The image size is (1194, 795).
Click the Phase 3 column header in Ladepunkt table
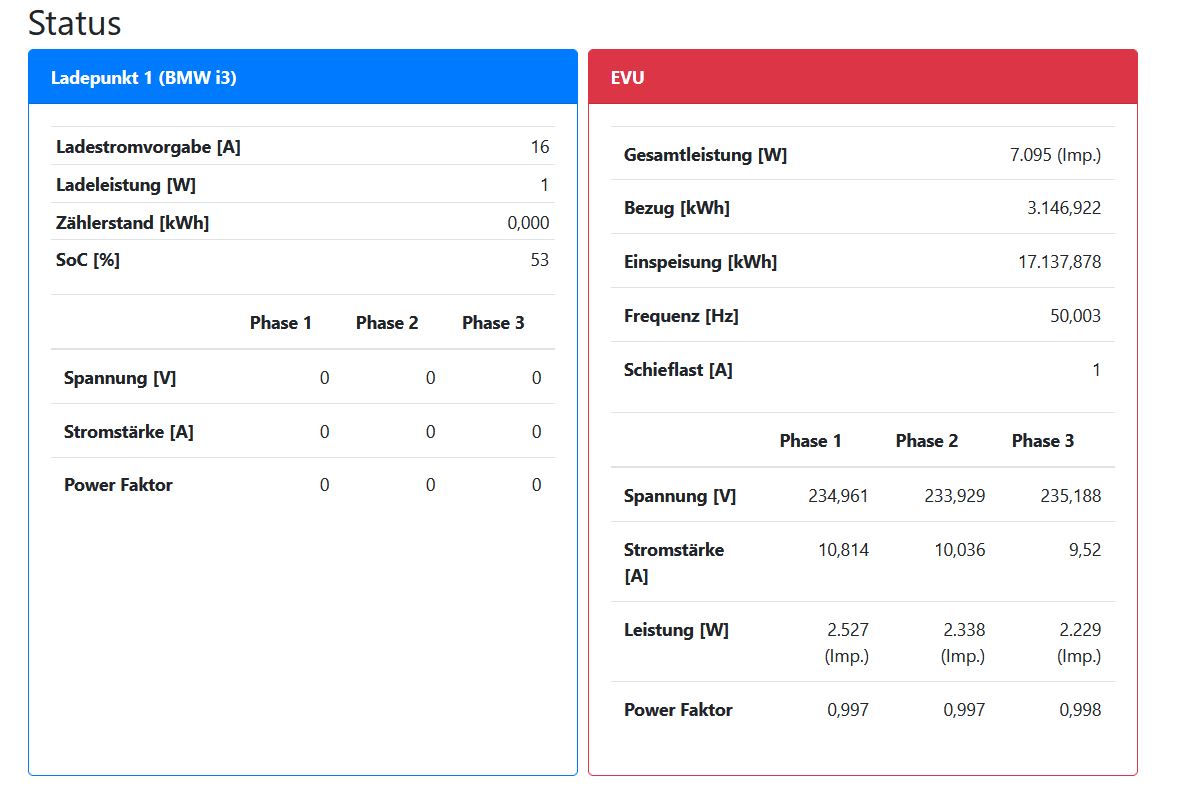[492, 323]
